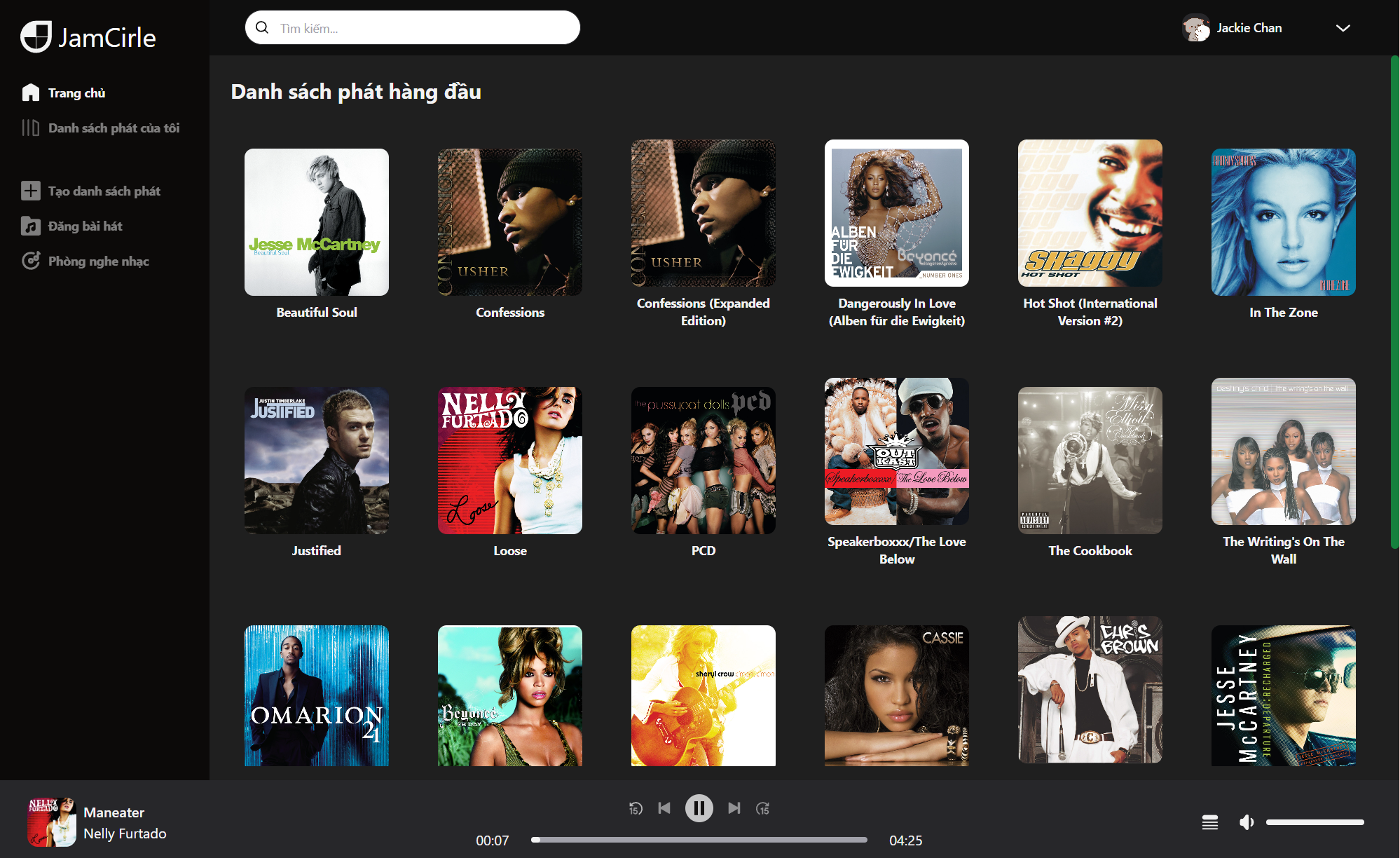Click Tạo danh sách phát
1400x858 pixels.
click(x=104, y=191)
